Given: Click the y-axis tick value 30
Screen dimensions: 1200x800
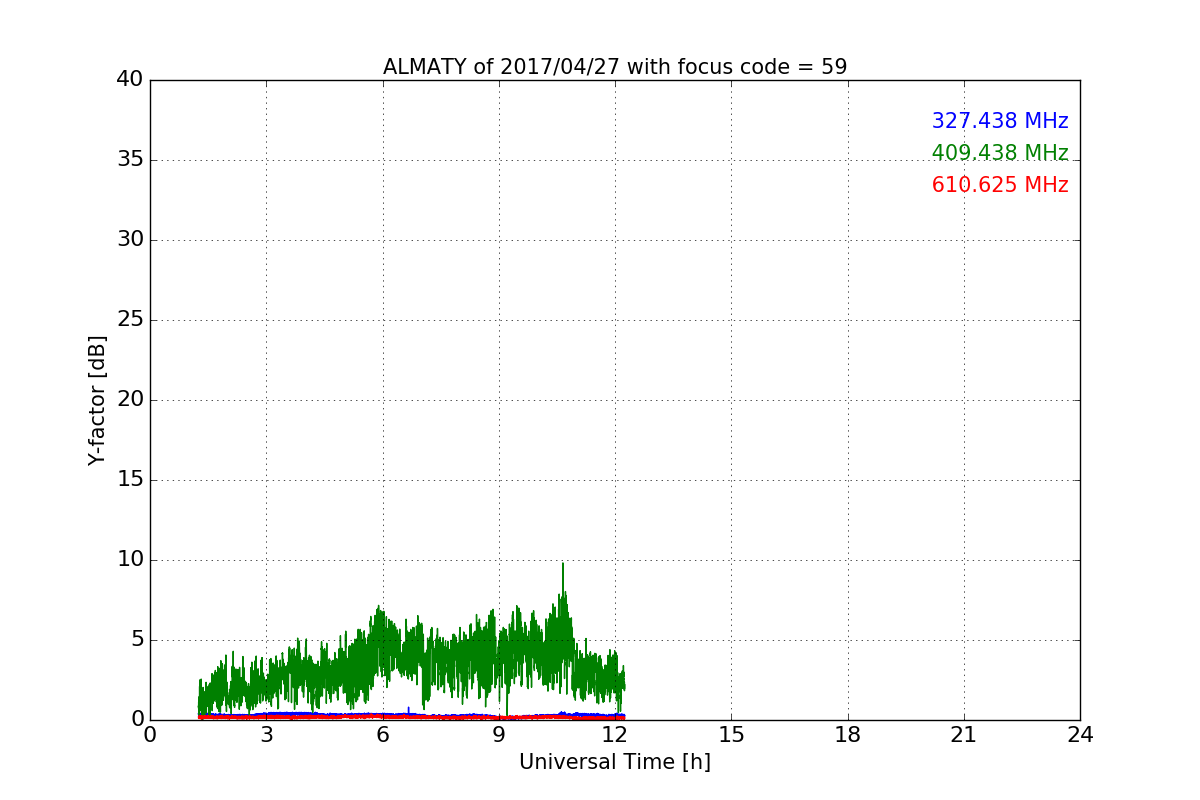Looking at the screenshot, I should click(130, 240).
